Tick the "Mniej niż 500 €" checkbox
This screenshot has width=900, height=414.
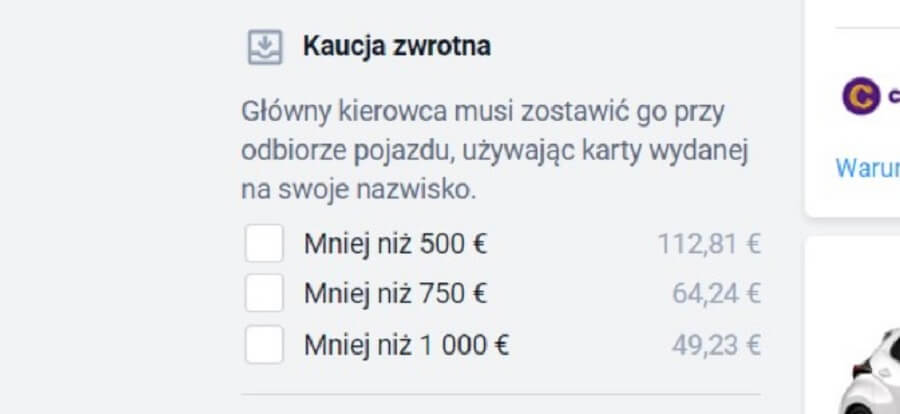pos(264,243)
